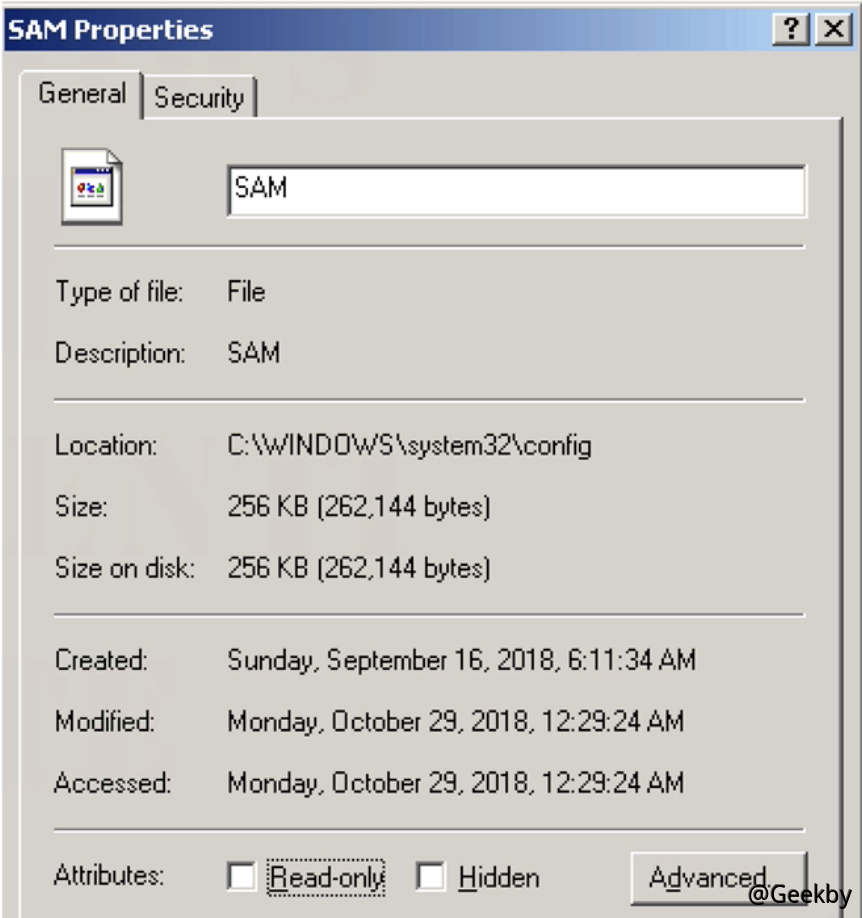Switch to the Security tab
862x918 pixels.
click(x=199, y=98)
